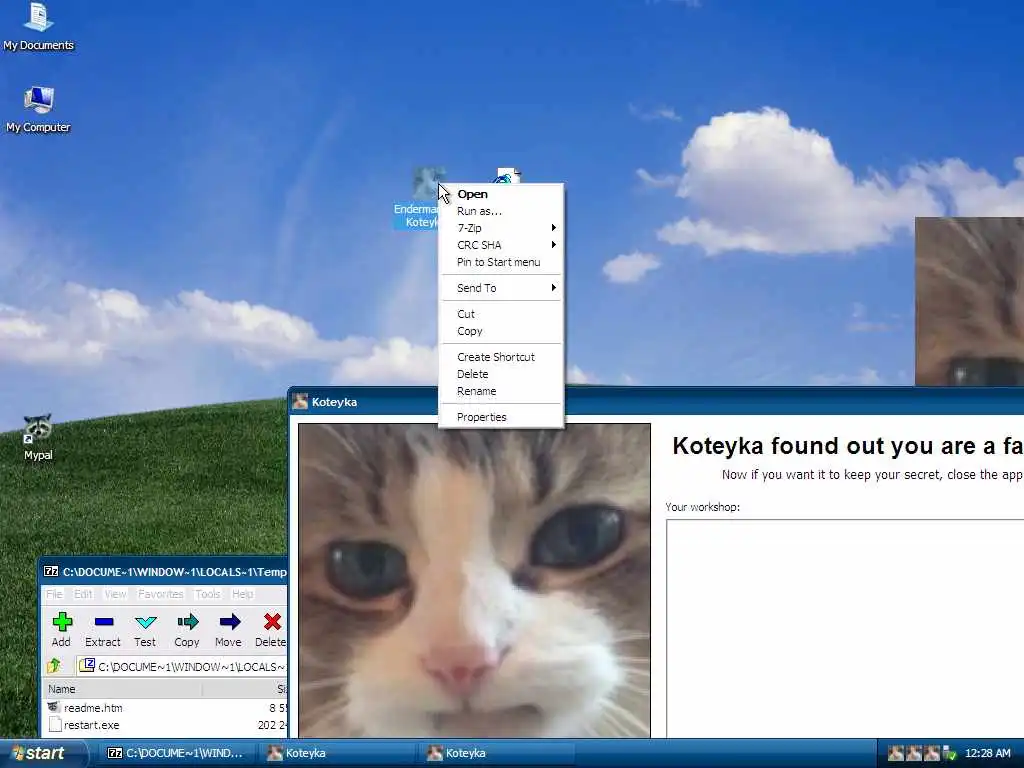Click the 'Your workshop:' label
1024x768 pixels.
point(702,507)
